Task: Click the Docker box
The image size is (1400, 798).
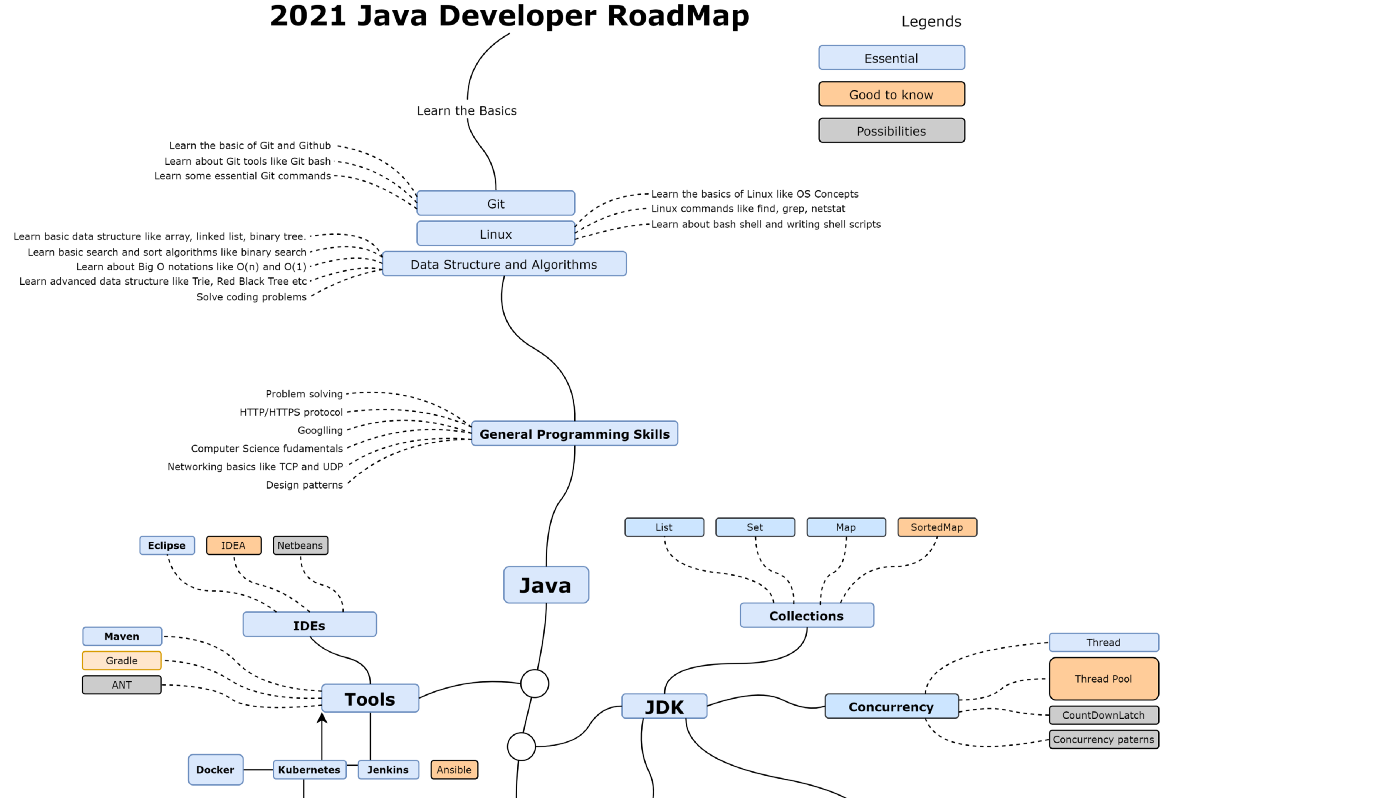Action: [215, 769]
